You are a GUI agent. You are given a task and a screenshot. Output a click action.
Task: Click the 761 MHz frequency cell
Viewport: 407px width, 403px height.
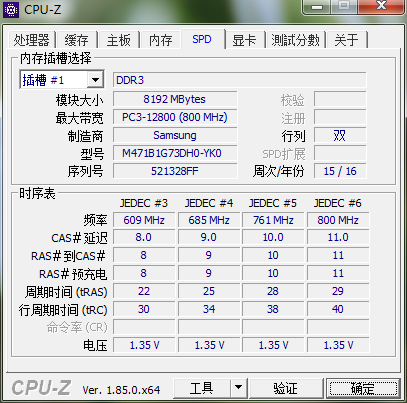(x=273, y=220)
